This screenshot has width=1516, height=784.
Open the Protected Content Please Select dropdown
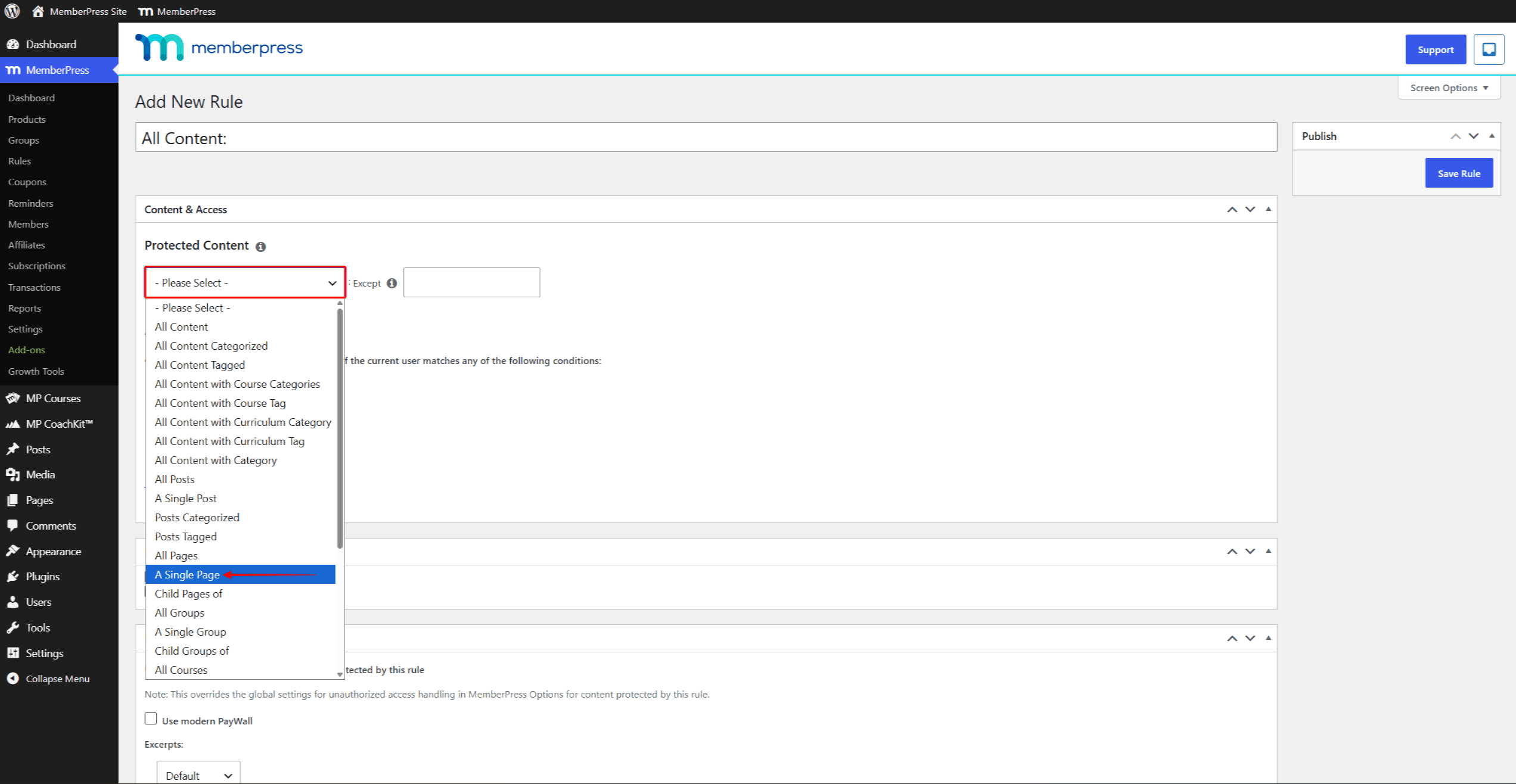[x=245, y=282]
